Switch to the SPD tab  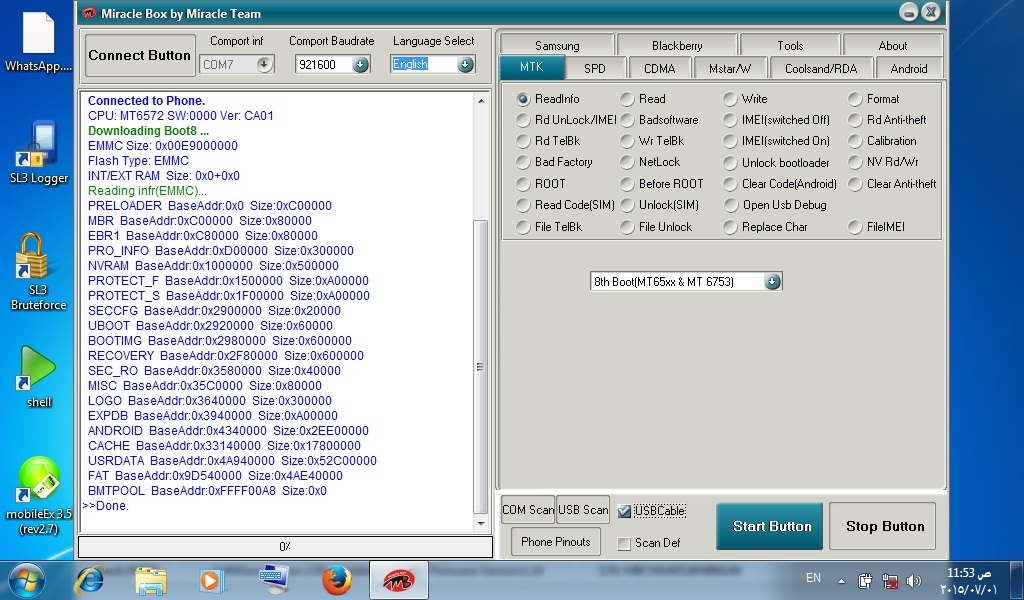tap(595, 69)
